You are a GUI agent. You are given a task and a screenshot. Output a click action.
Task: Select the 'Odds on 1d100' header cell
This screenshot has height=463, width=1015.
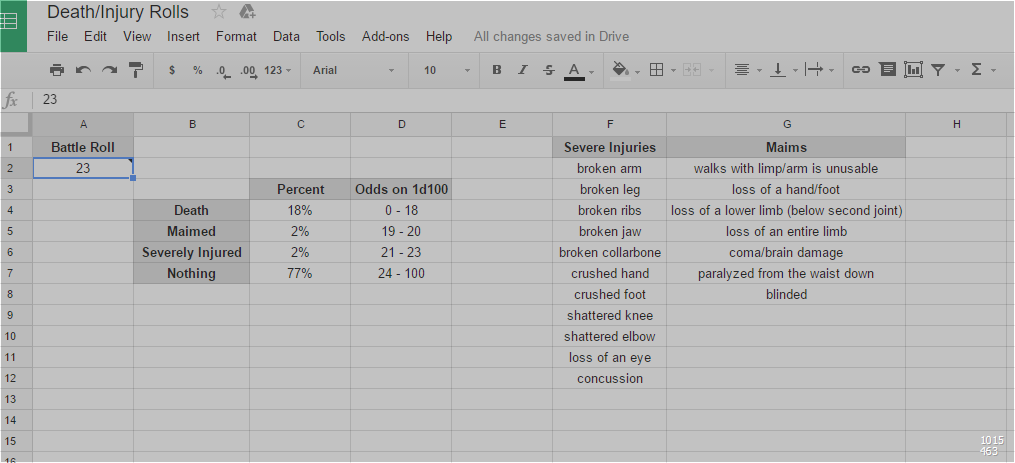coord(401,190)
